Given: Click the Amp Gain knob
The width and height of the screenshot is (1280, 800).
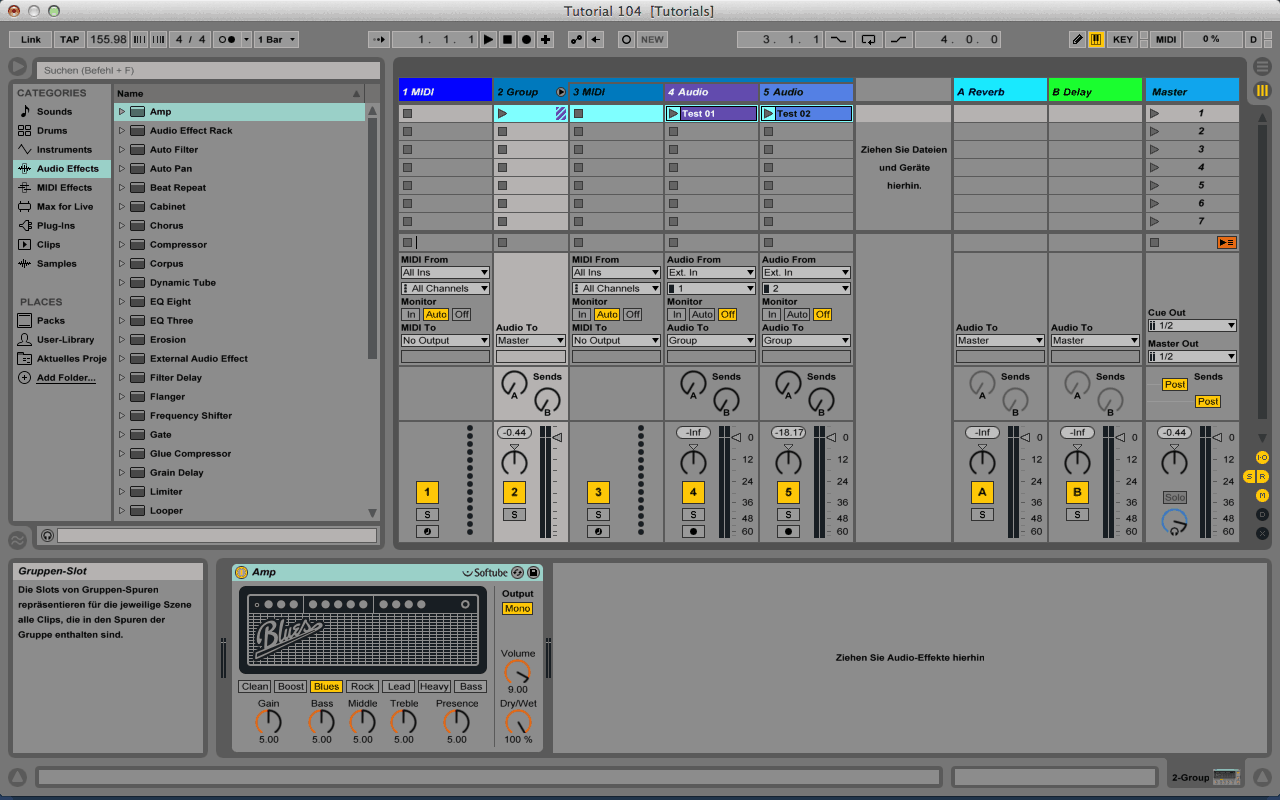Looking at the screenshot, I should [x=269, y=722].
